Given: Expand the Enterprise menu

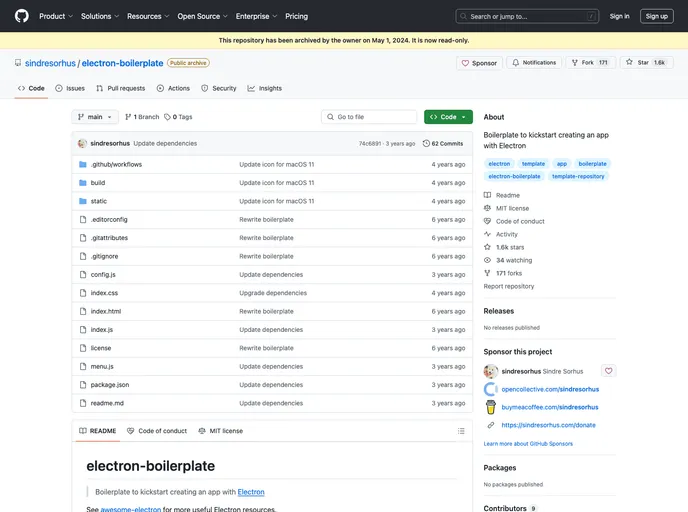Looking at the screenshot, I should click(x=256, y=16).
